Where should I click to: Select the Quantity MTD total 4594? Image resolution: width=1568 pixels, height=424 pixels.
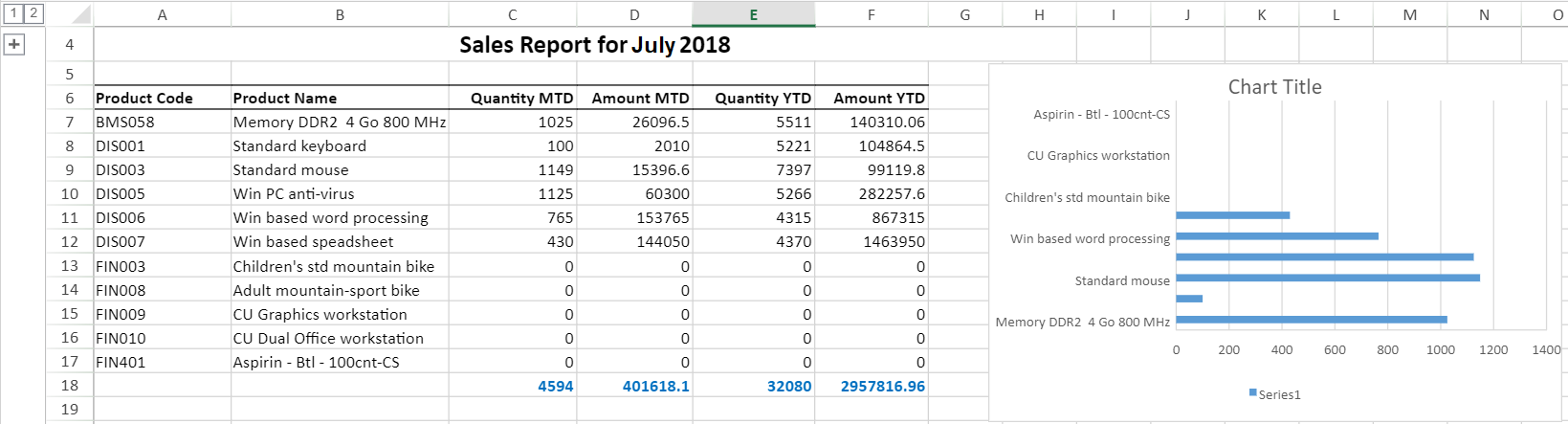(555, 386)
